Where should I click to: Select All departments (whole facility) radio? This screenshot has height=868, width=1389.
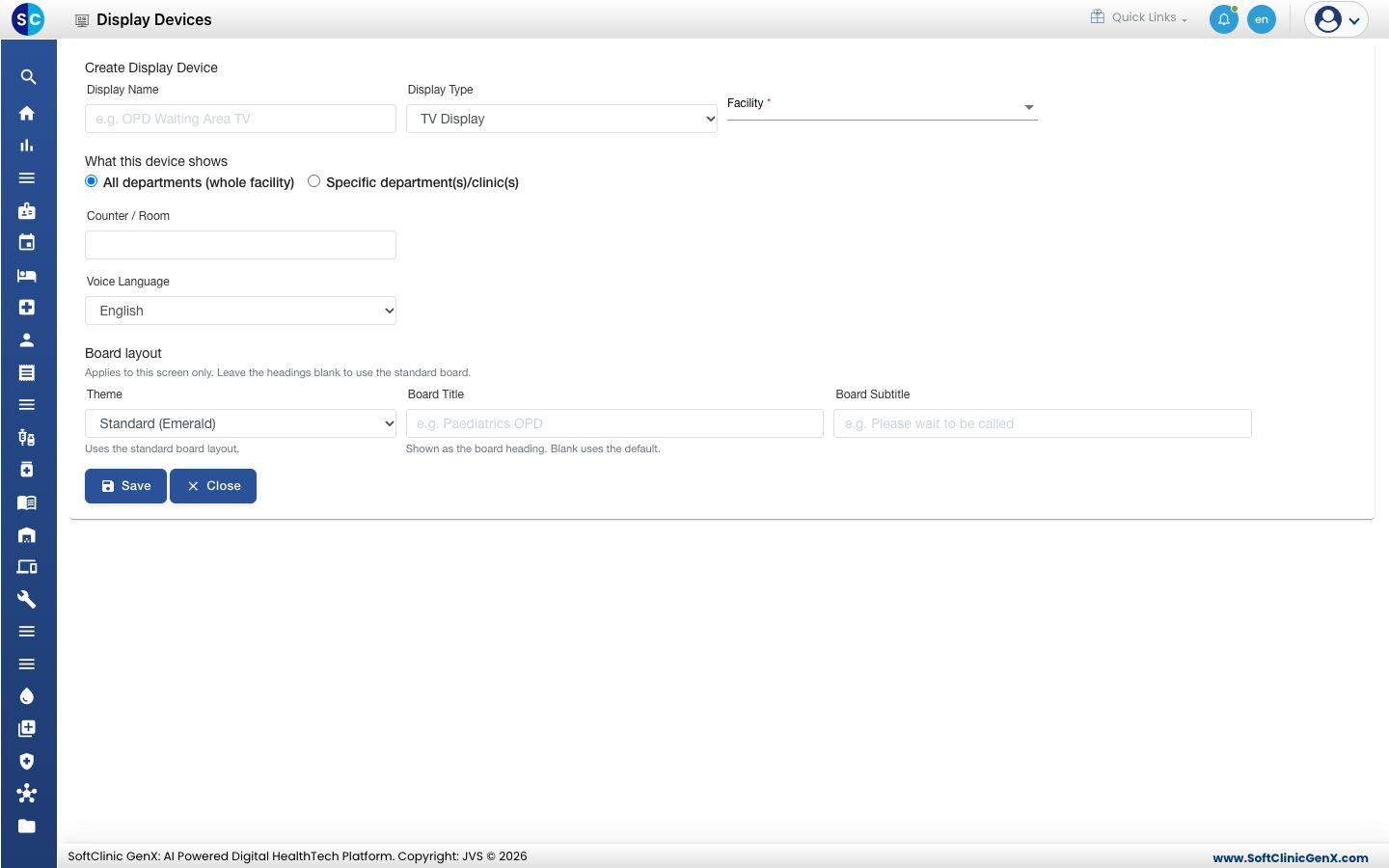92,181
